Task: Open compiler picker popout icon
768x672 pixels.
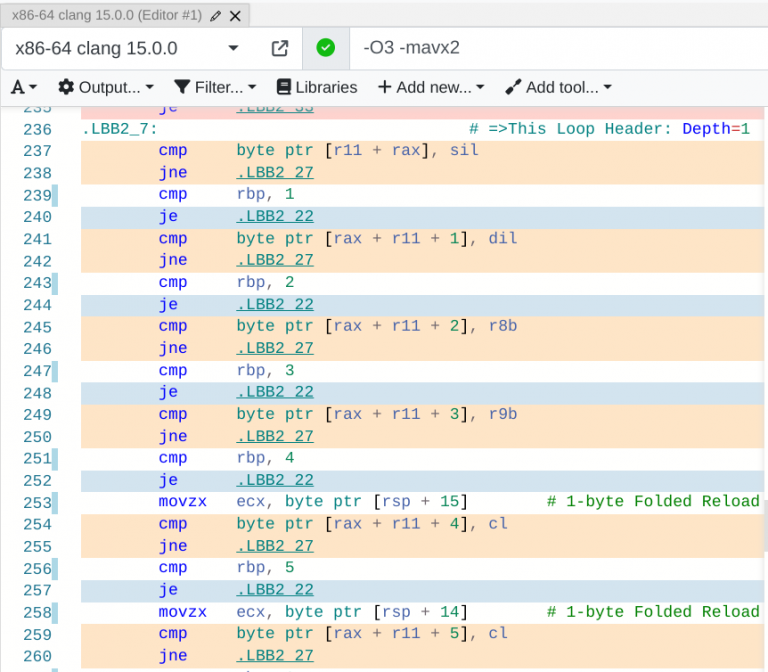Action: click(280, 48)
